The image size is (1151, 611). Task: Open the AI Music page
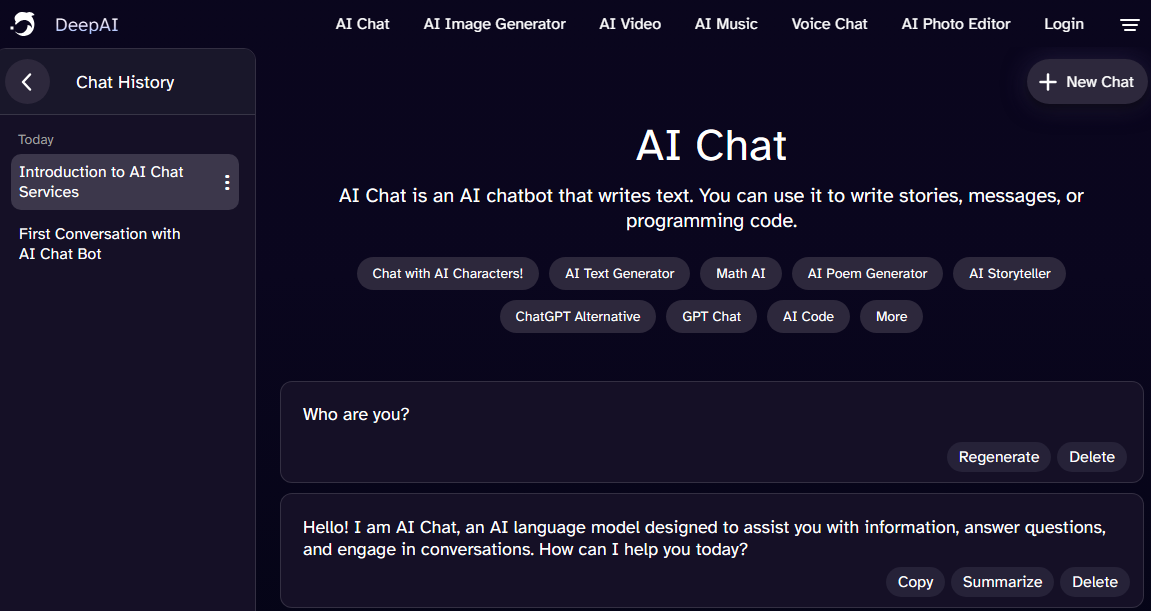click(x=726, y=23)
